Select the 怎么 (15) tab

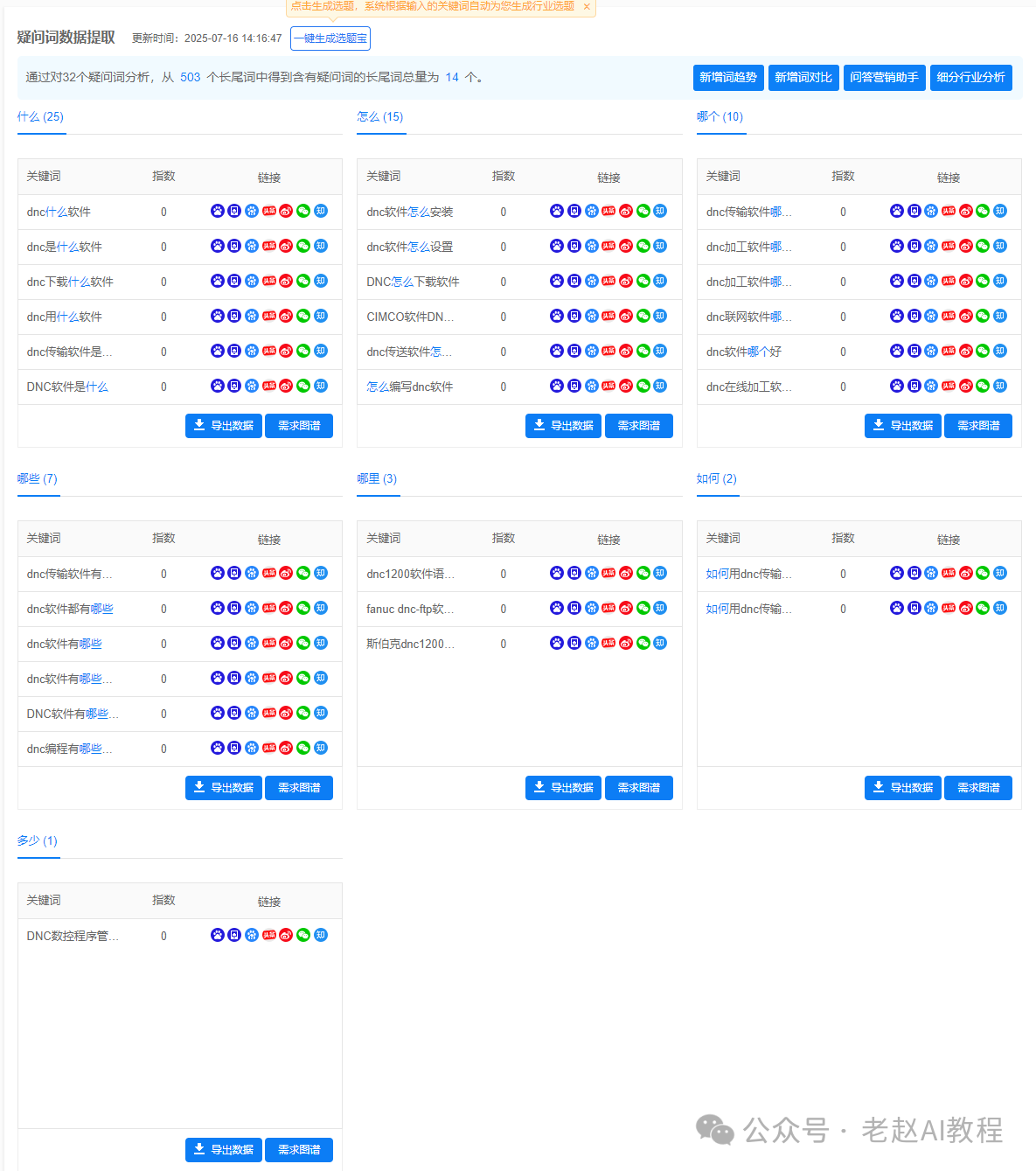[x=380, y=116]
